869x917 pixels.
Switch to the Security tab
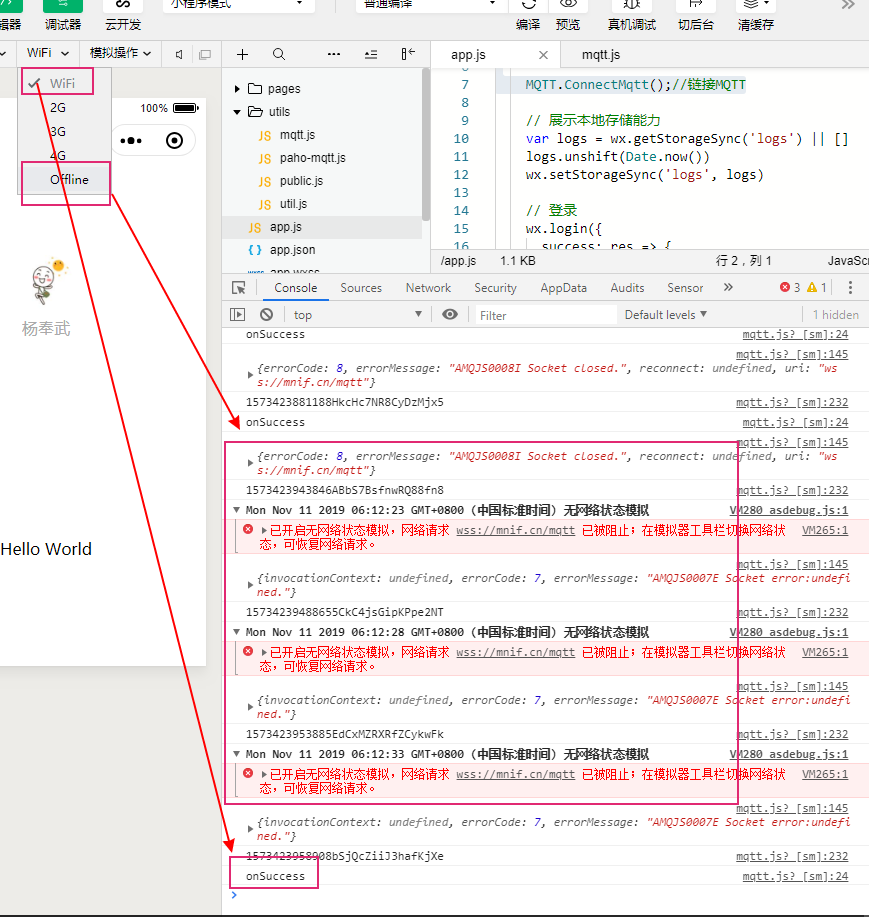point(495,288)
